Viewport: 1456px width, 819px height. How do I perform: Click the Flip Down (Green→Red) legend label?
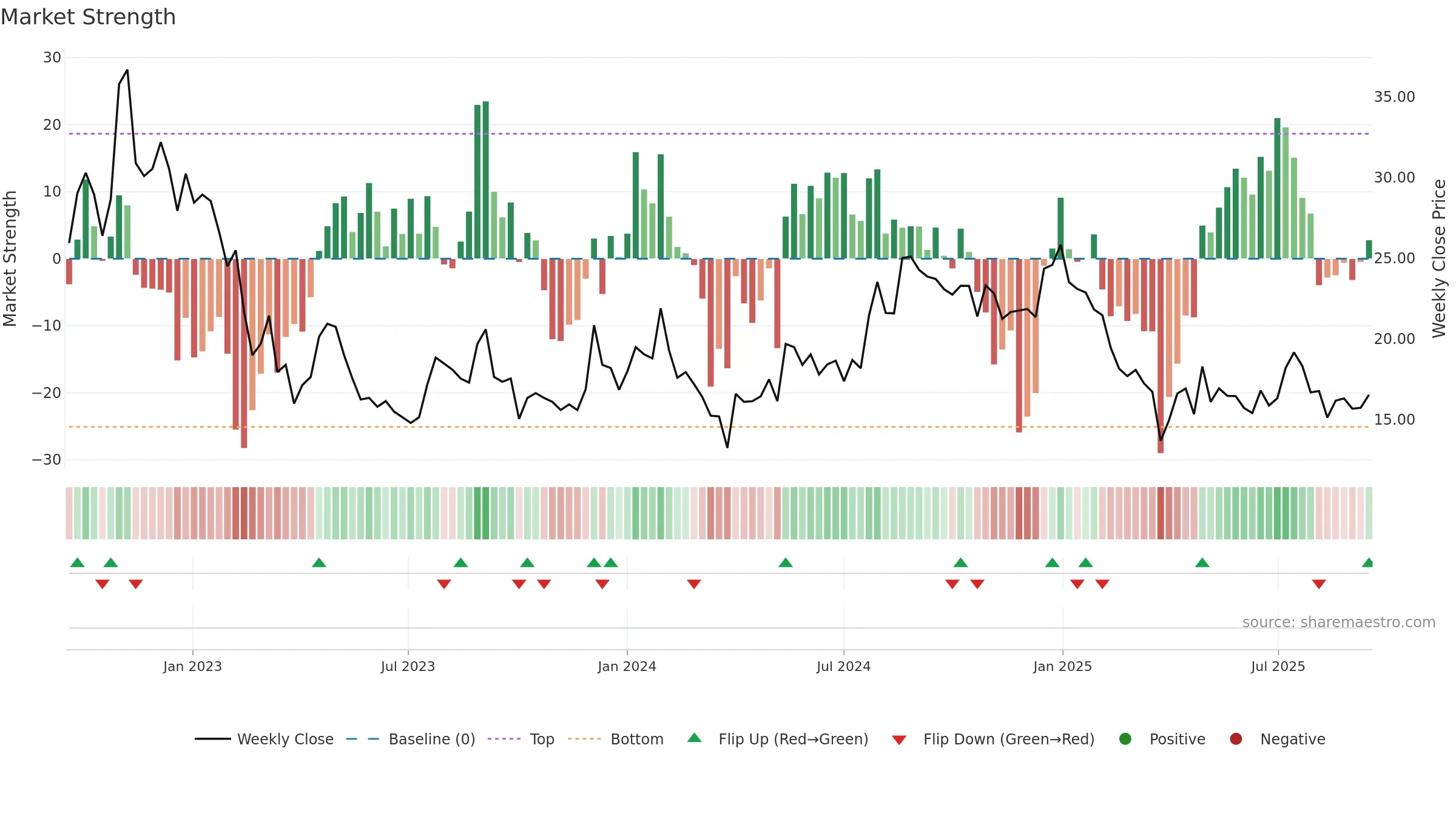pos(1009,739)
